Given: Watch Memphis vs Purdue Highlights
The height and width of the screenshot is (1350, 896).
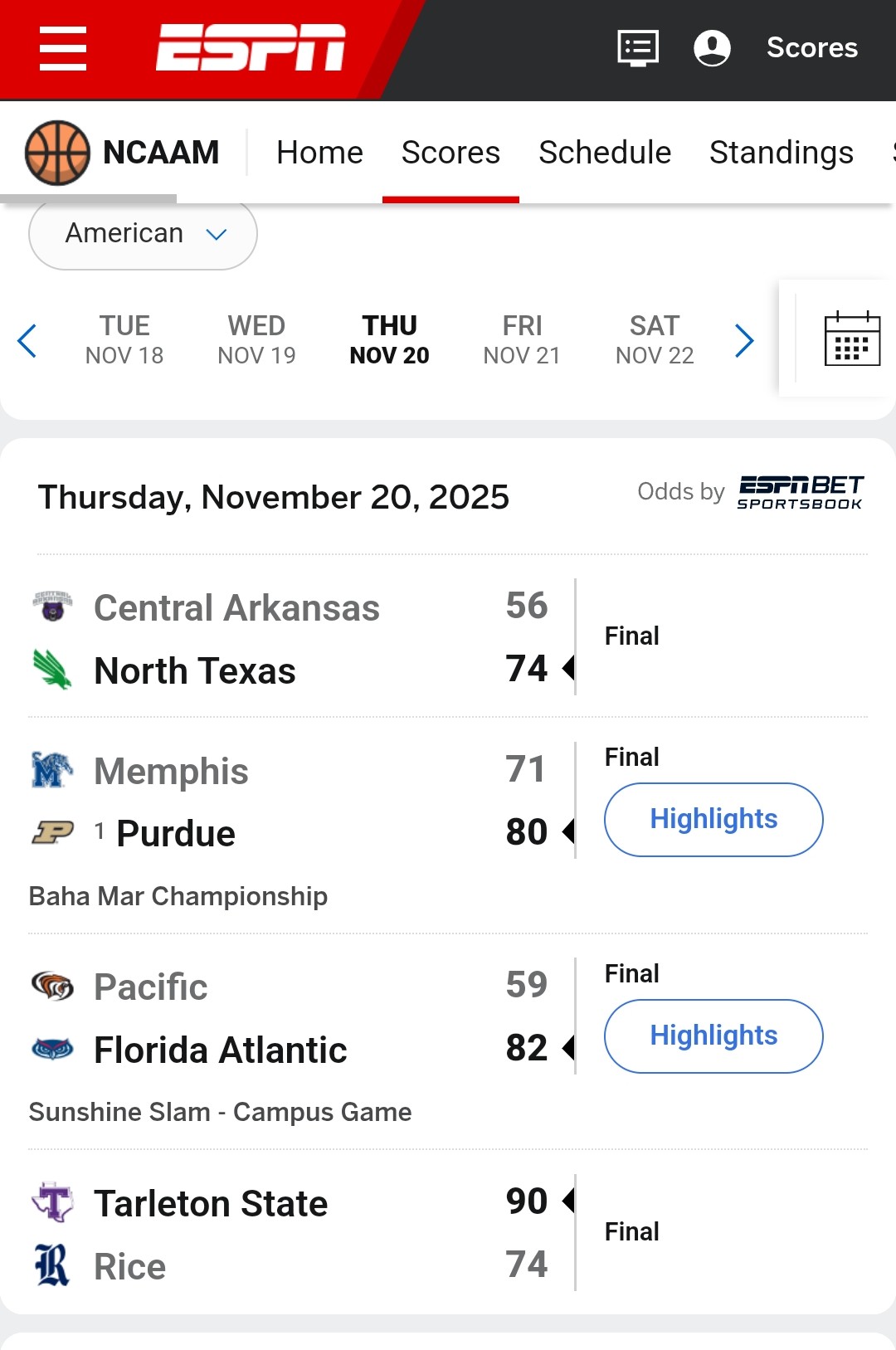Looking at the screenshot, I should click(713, 819).
